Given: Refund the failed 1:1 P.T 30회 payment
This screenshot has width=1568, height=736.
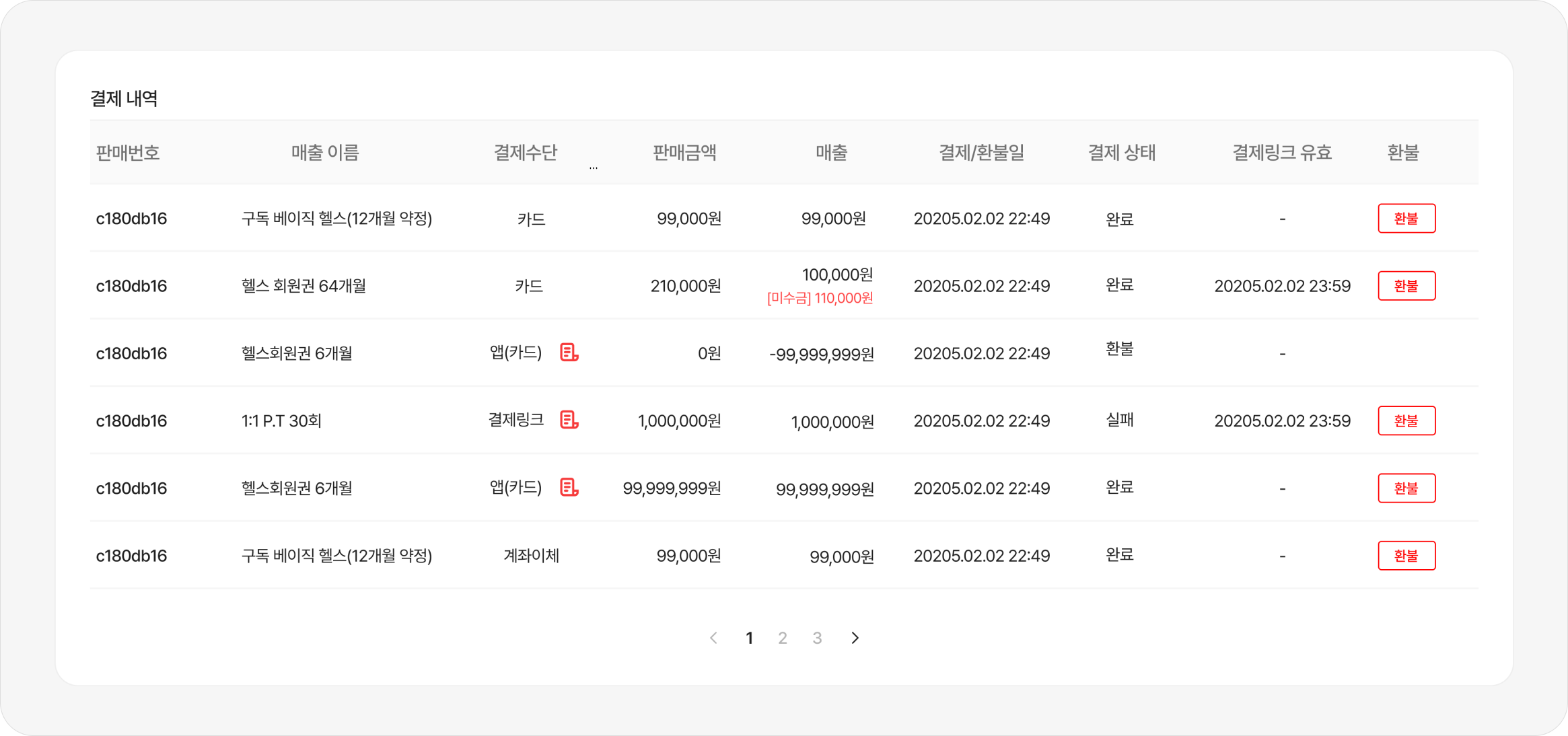Looking at the screenshot, I should (x=1406, y=420).
